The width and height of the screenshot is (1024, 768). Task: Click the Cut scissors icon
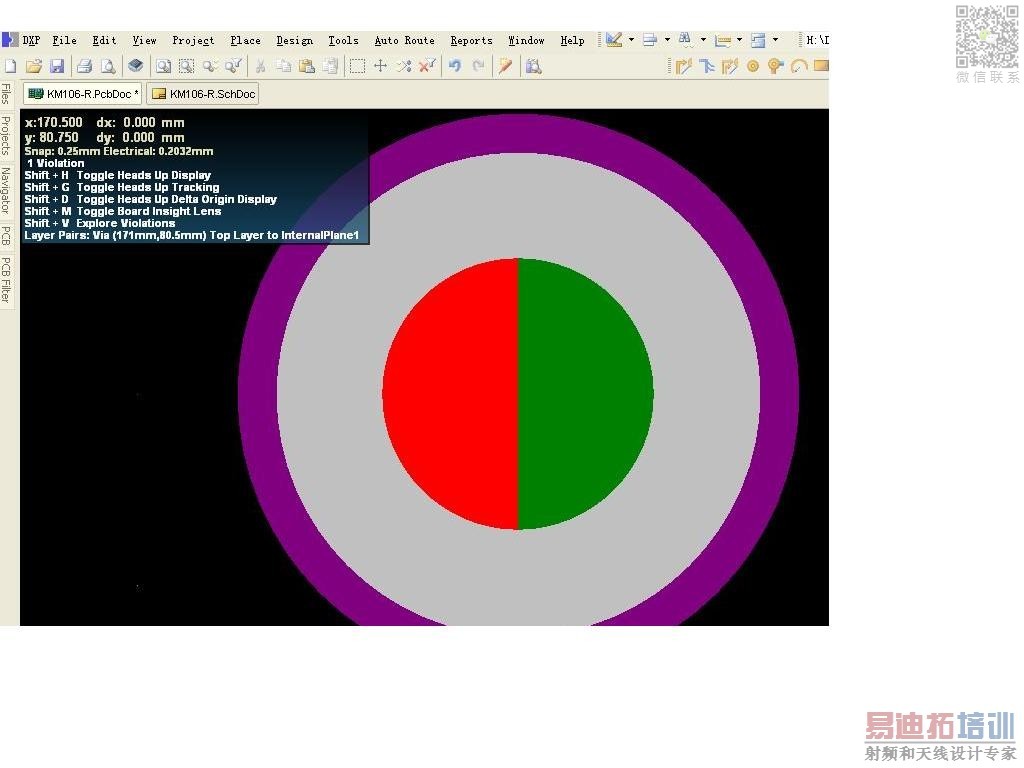click(x=261, y=66)
